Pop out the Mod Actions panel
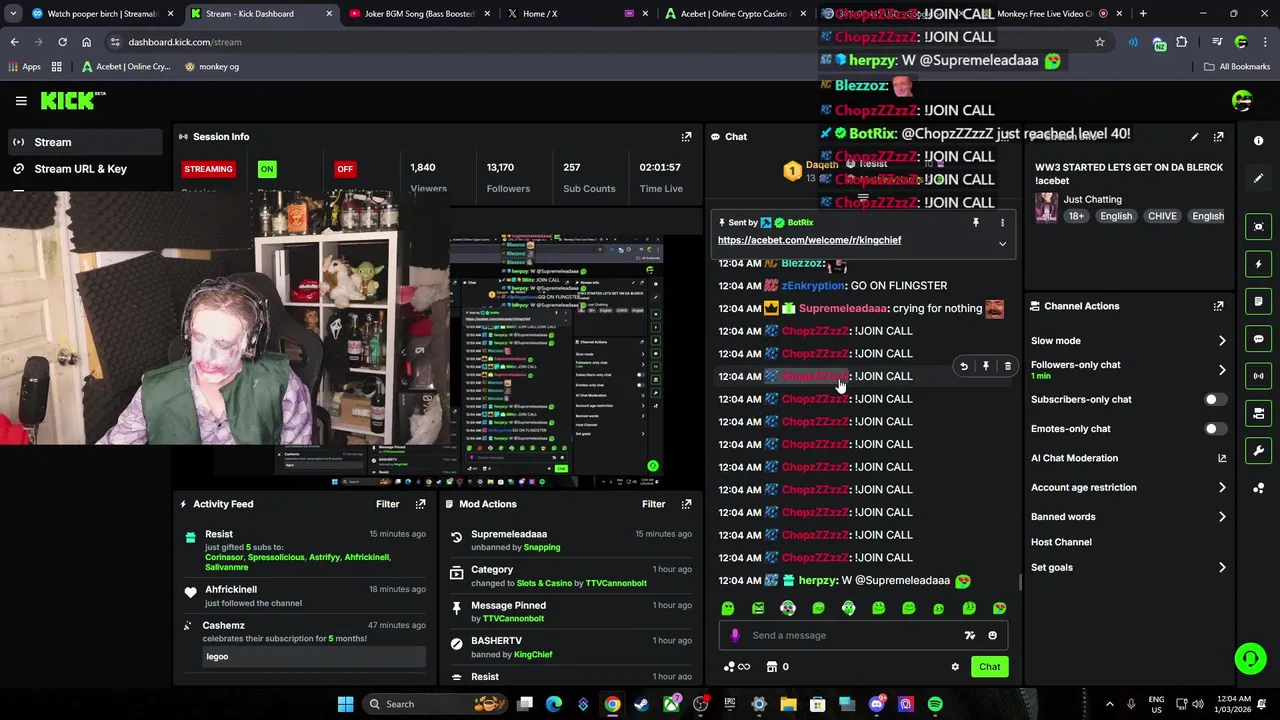Screen dimensions: 1280x720 coord(686,504)
